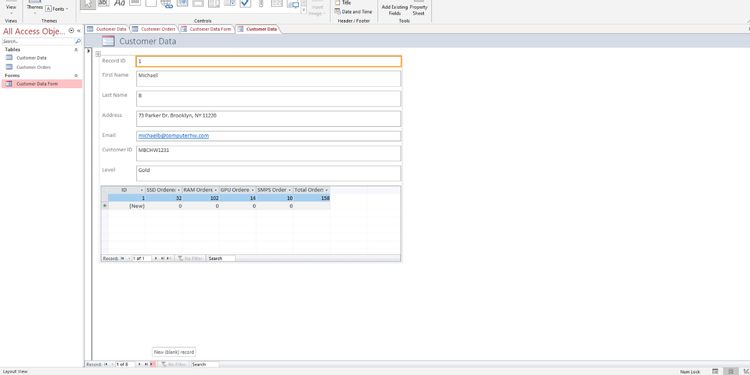Expand the Controls gallery dropdown
750x375 pixels.
point(303,10)
